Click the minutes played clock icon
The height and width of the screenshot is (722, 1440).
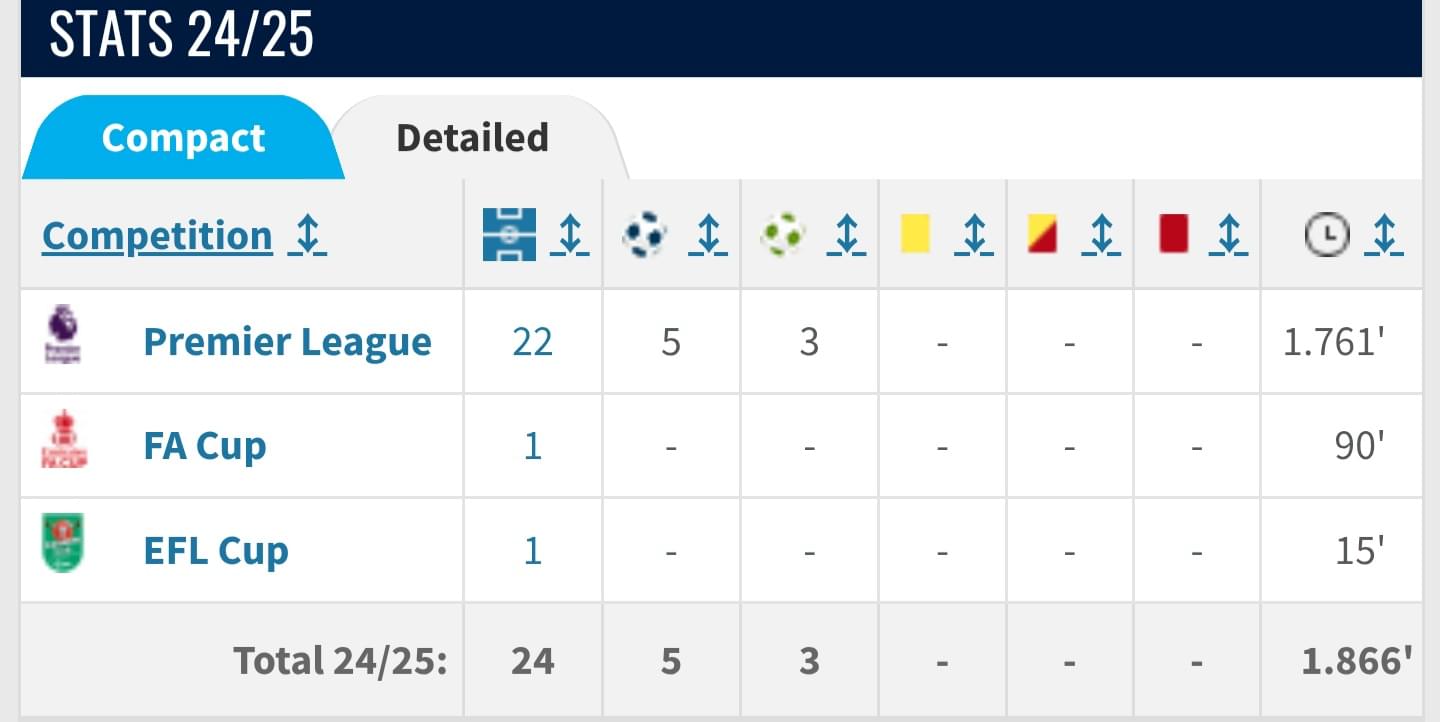tap(1328, 235)
